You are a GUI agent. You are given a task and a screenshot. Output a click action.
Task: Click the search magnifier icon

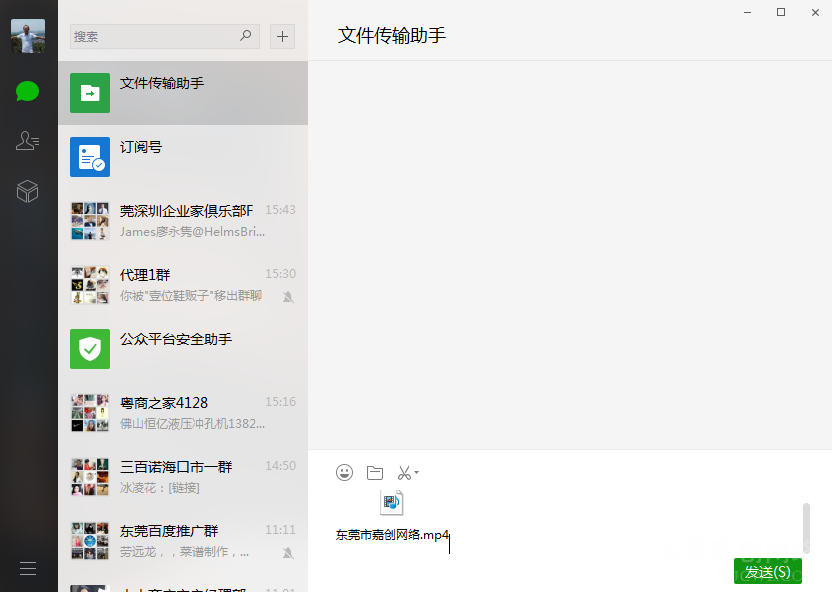(246, 36)
